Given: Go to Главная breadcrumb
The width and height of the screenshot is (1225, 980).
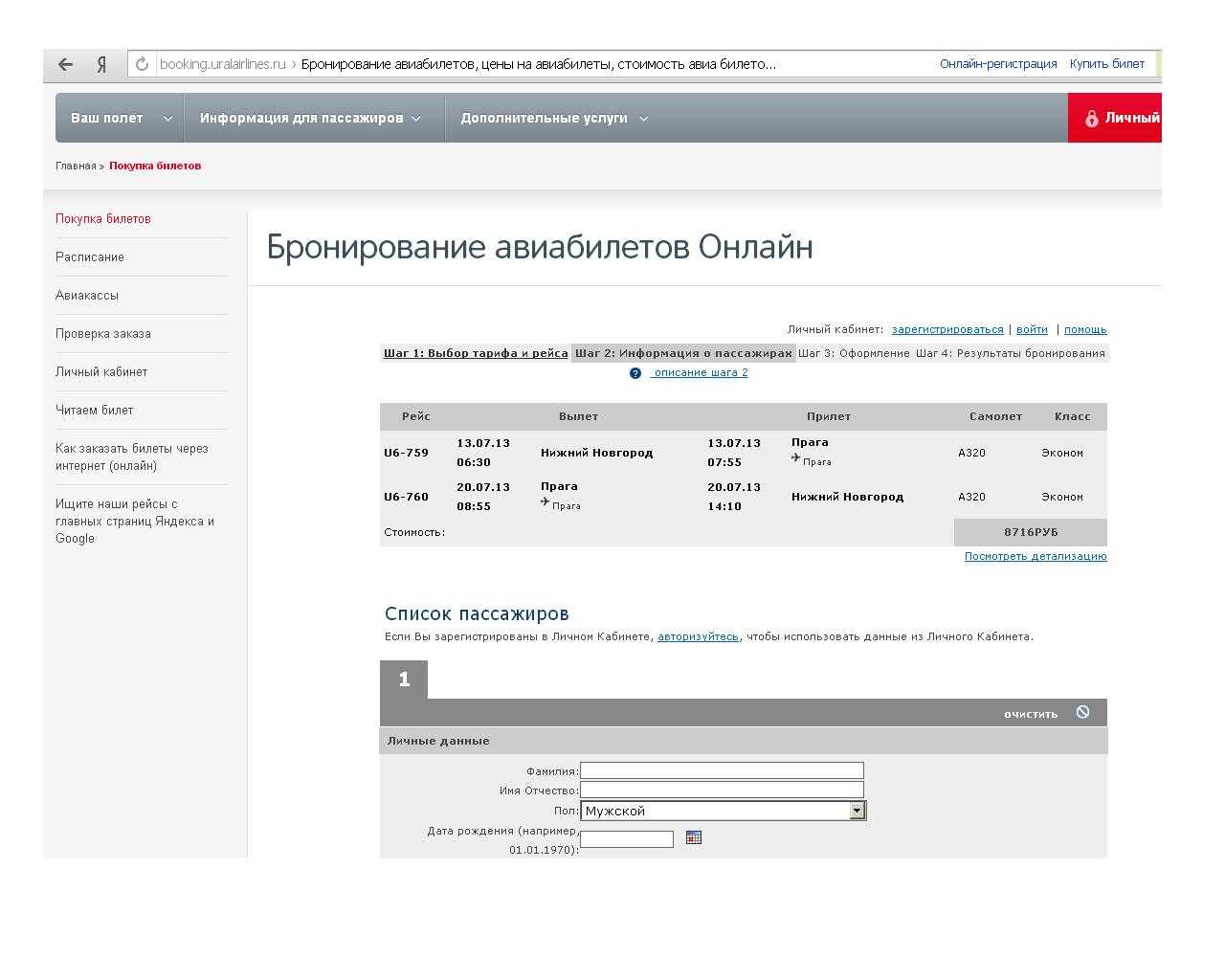Looking at the screenshot, I should (x=76, y=166).
